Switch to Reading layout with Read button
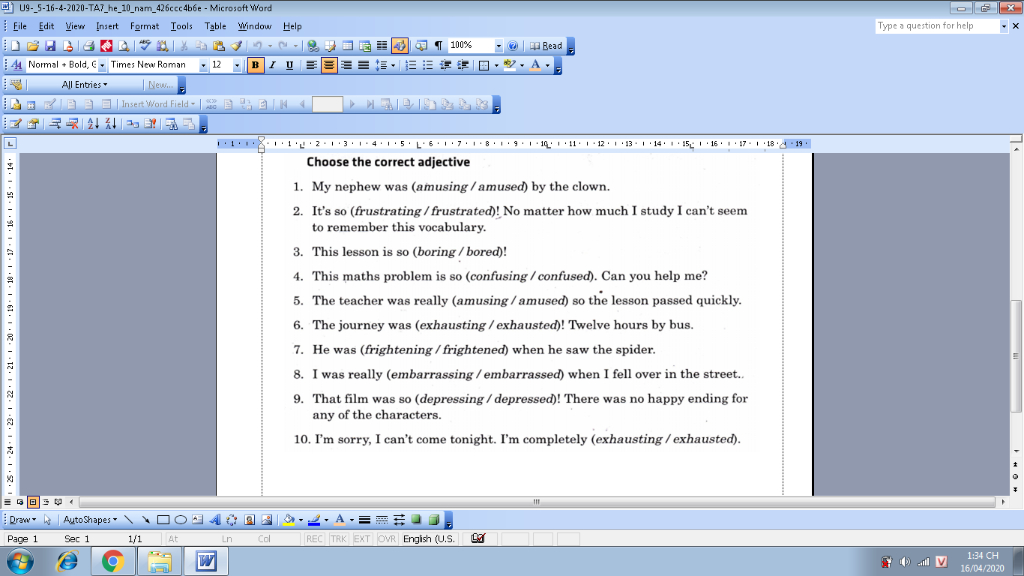This screenshot has height=576, width=1024. tap(546, 46)
